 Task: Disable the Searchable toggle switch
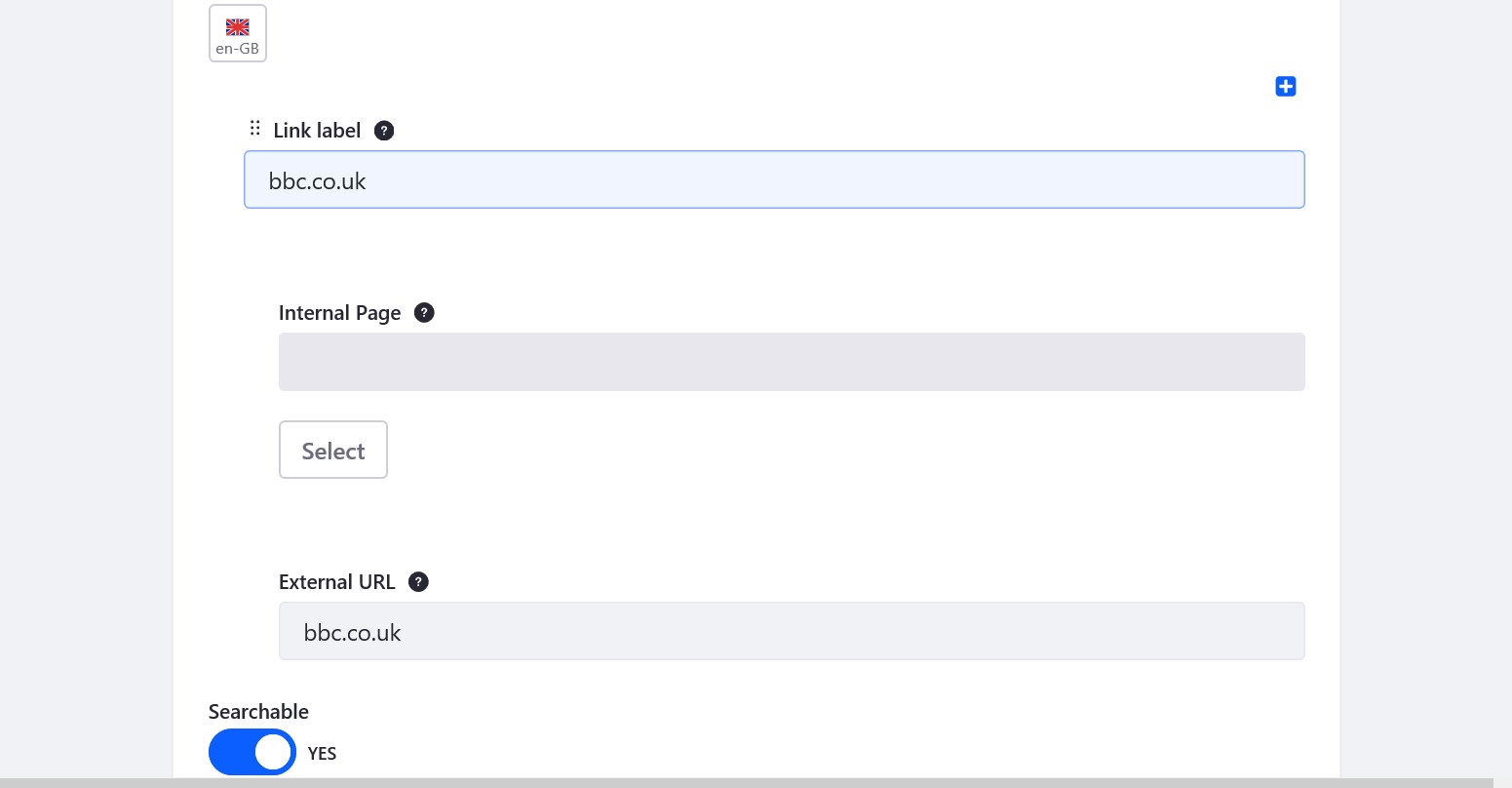click(x=252, y=752)
